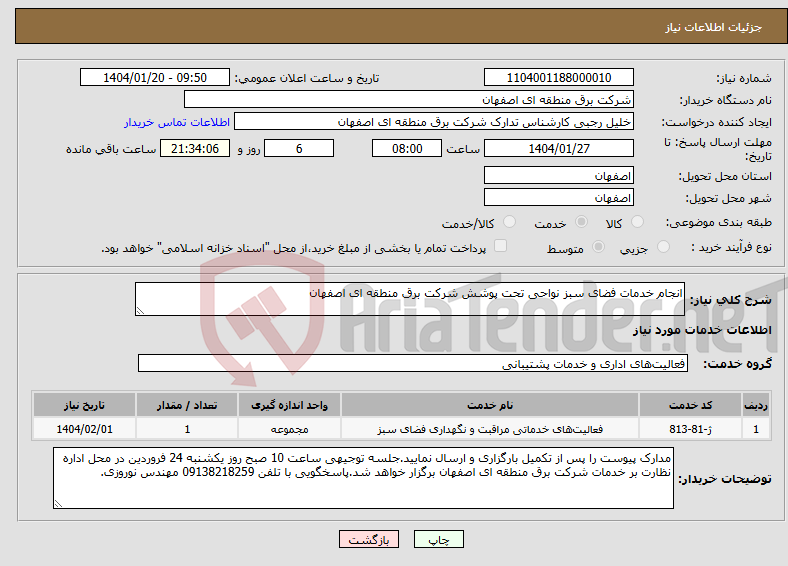788x566 pixels.
Task: Click the گروه خدمت service group field
Action: point(413,363)
